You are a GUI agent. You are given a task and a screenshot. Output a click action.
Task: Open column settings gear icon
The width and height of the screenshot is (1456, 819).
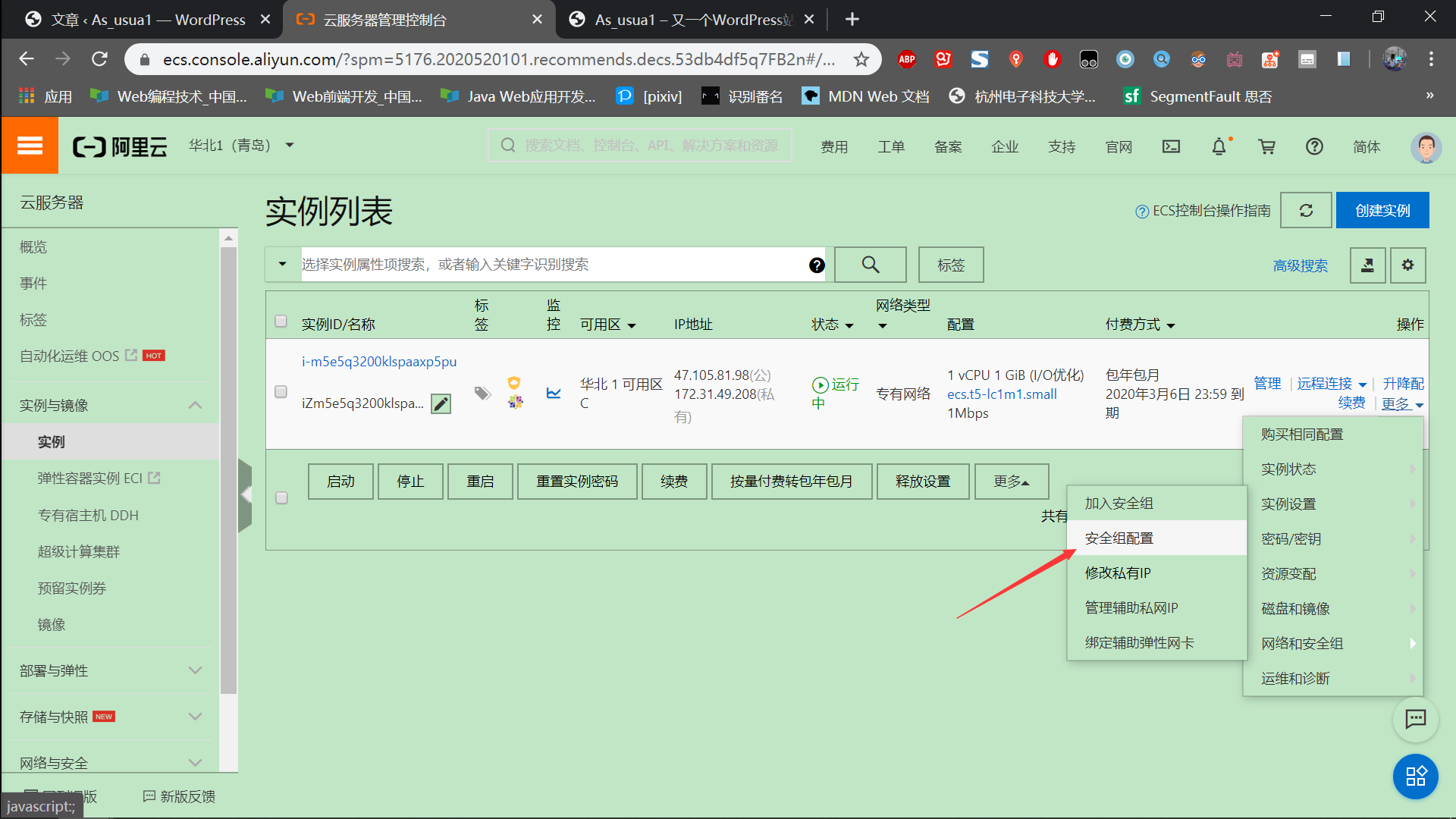coord(1407,265)
